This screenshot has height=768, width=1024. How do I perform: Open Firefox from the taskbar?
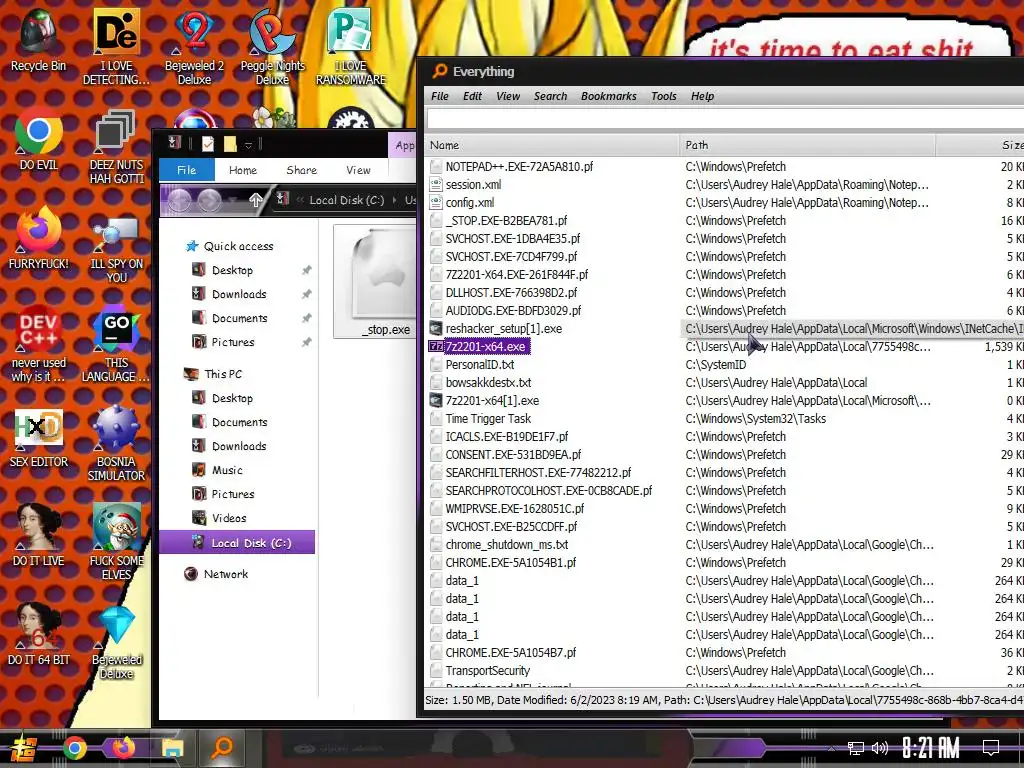pyautogui.click(x=123, y=748)
